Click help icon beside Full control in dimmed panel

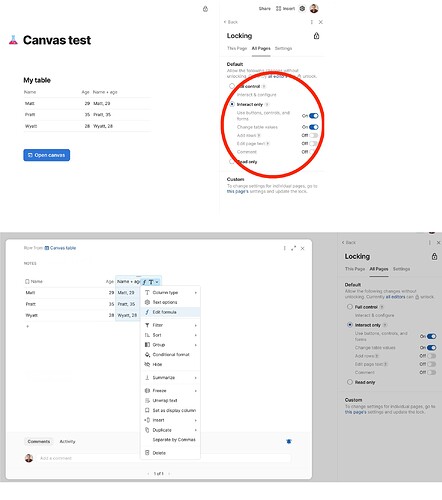pos(382,307)
